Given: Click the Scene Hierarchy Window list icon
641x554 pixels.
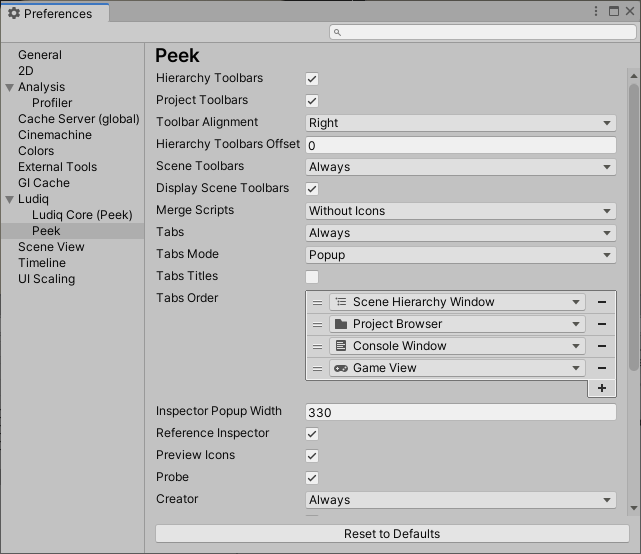Looking at the screenshot, I should 341,302.
